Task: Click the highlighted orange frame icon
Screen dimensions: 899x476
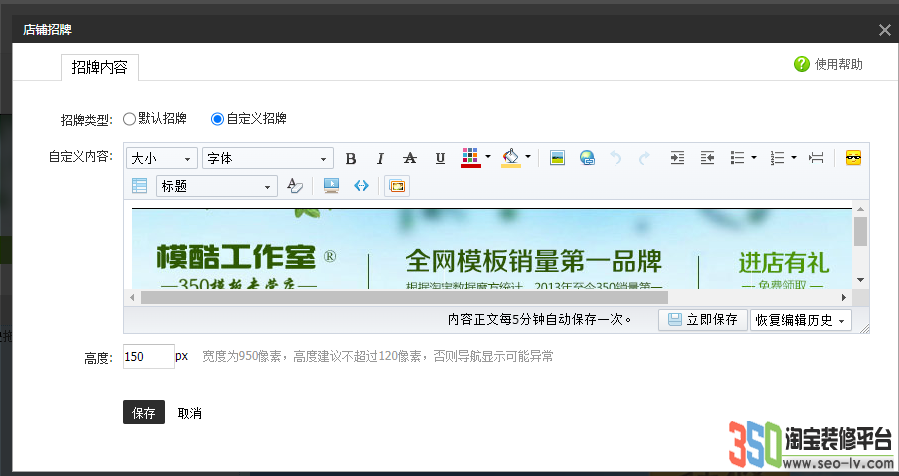Action: pos(397,186)
